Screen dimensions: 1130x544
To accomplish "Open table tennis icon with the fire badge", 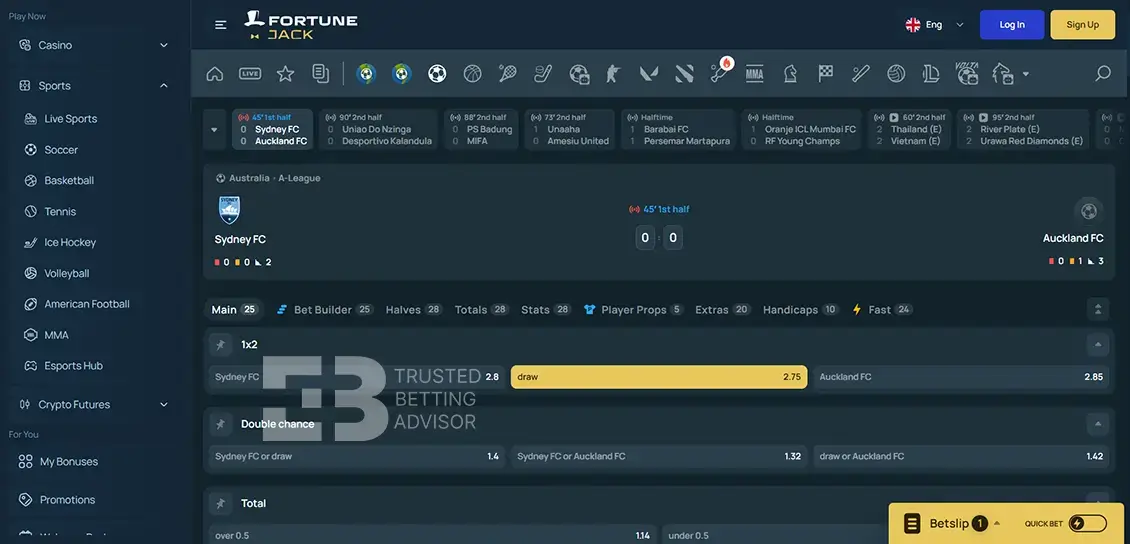I will [x=720, y=71].
